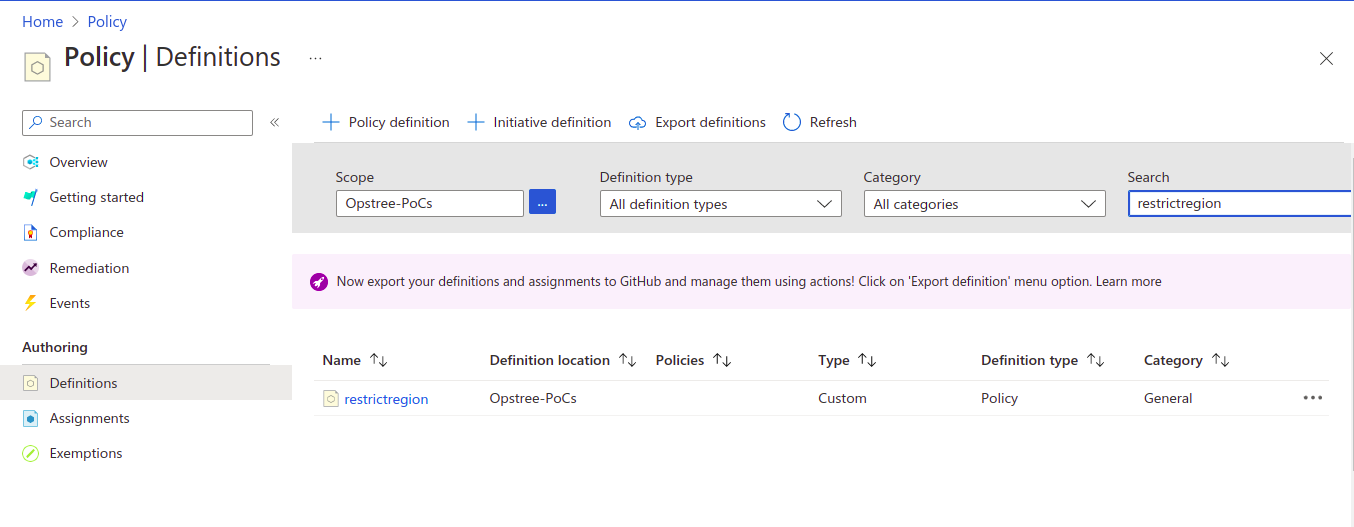This screenshot has width=1354, height=527.
Task: Go to Assignments in Authoring section
Action: click(x=89, y=418)
